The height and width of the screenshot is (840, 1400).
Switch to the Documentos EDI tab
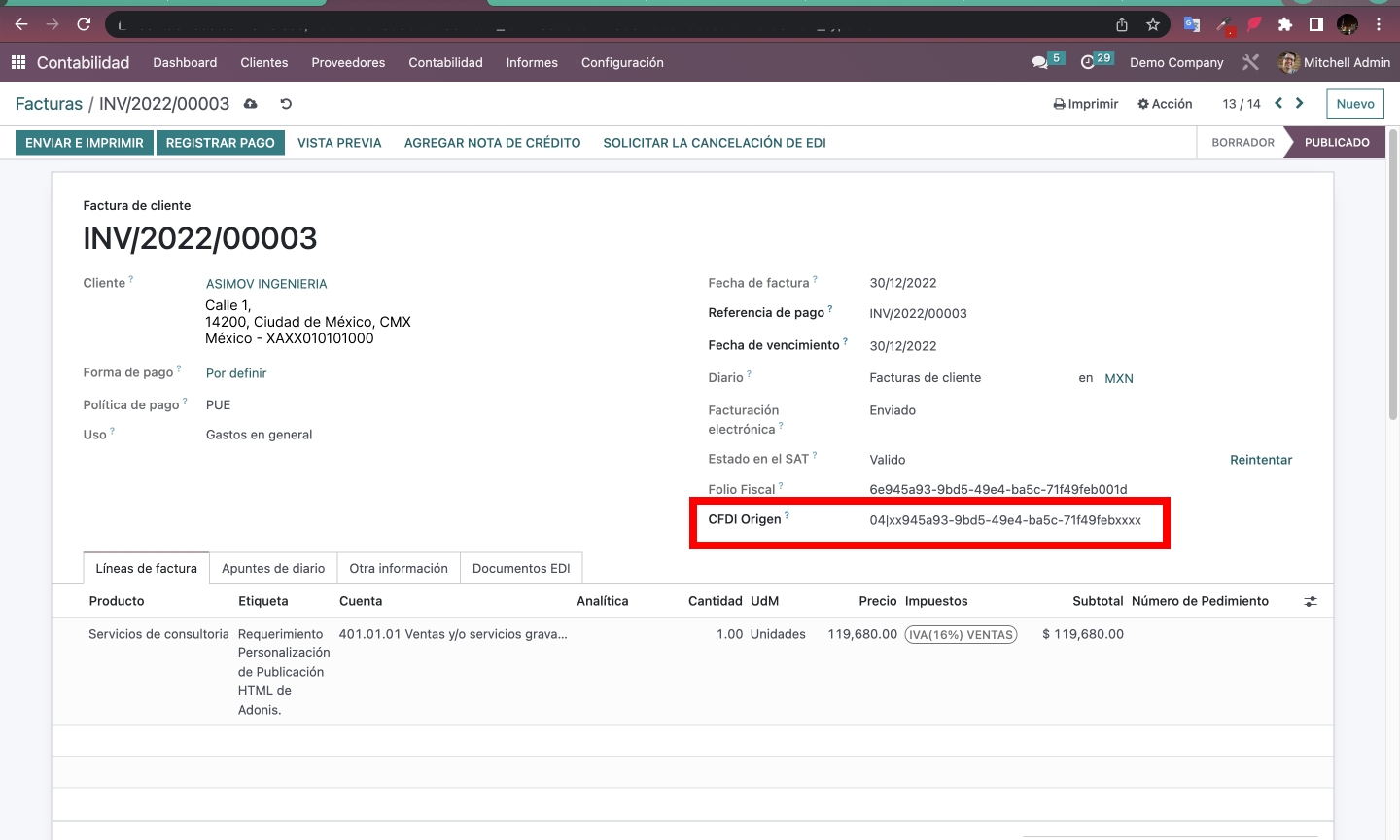521,568
